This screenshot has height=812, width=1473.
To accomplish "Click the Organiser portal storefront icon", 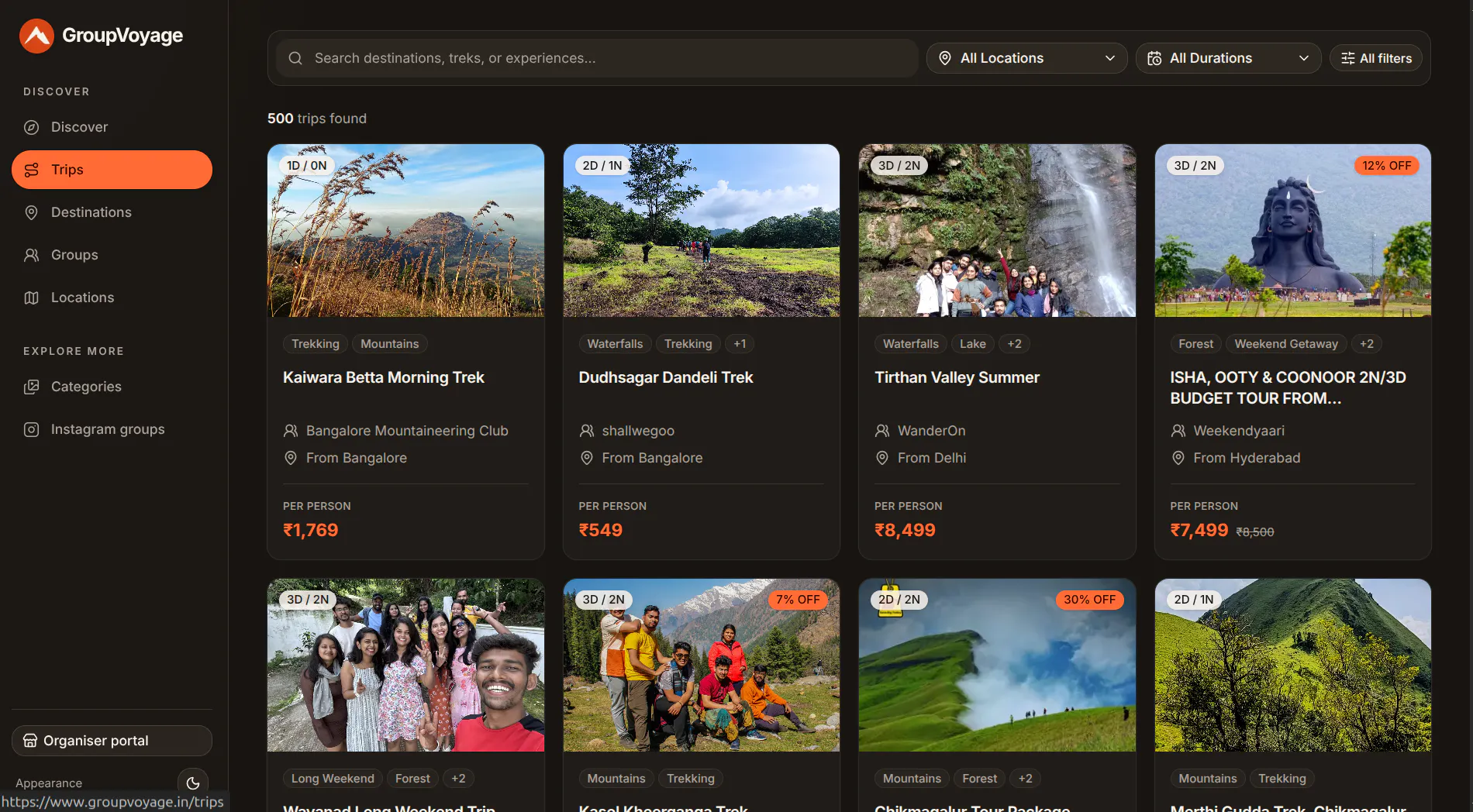I will [x=30, y=741].
